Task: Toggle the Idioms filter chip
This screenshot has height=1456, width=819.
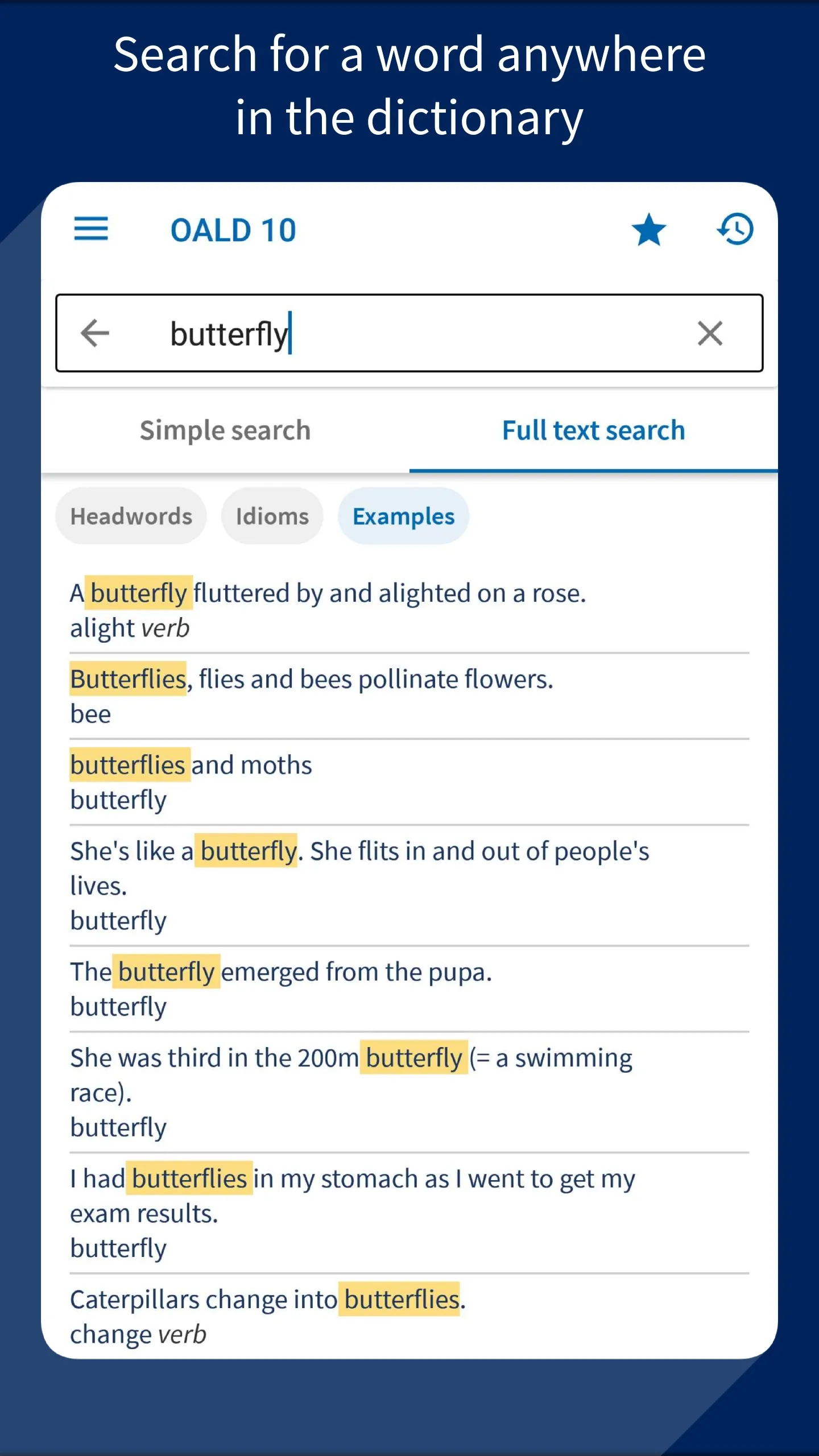Action: click(x=272, y=516)
